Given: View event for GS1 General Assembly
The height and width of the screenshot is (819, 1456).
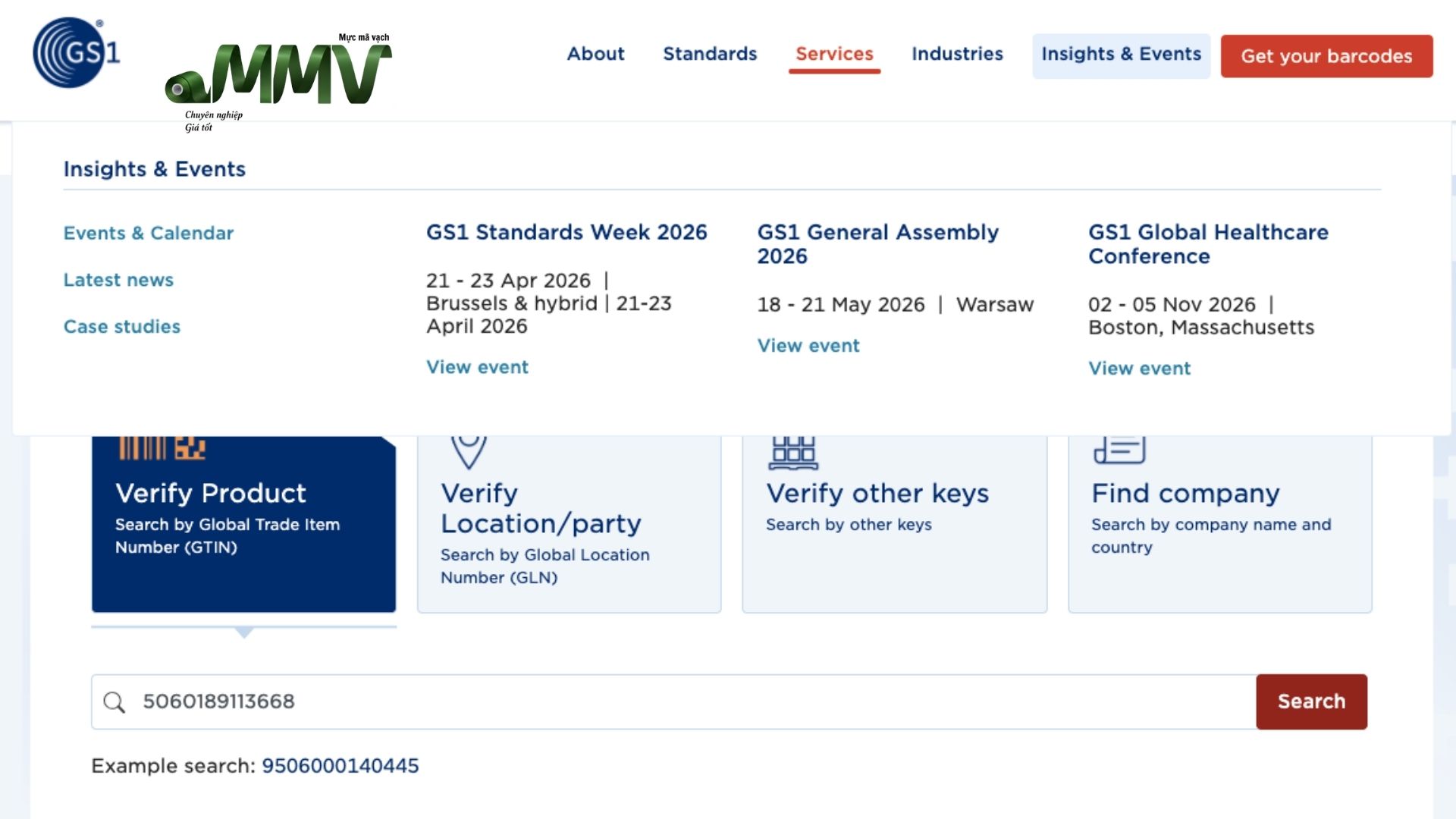Looking at the screenshot, I should click(x=808, y=346).
